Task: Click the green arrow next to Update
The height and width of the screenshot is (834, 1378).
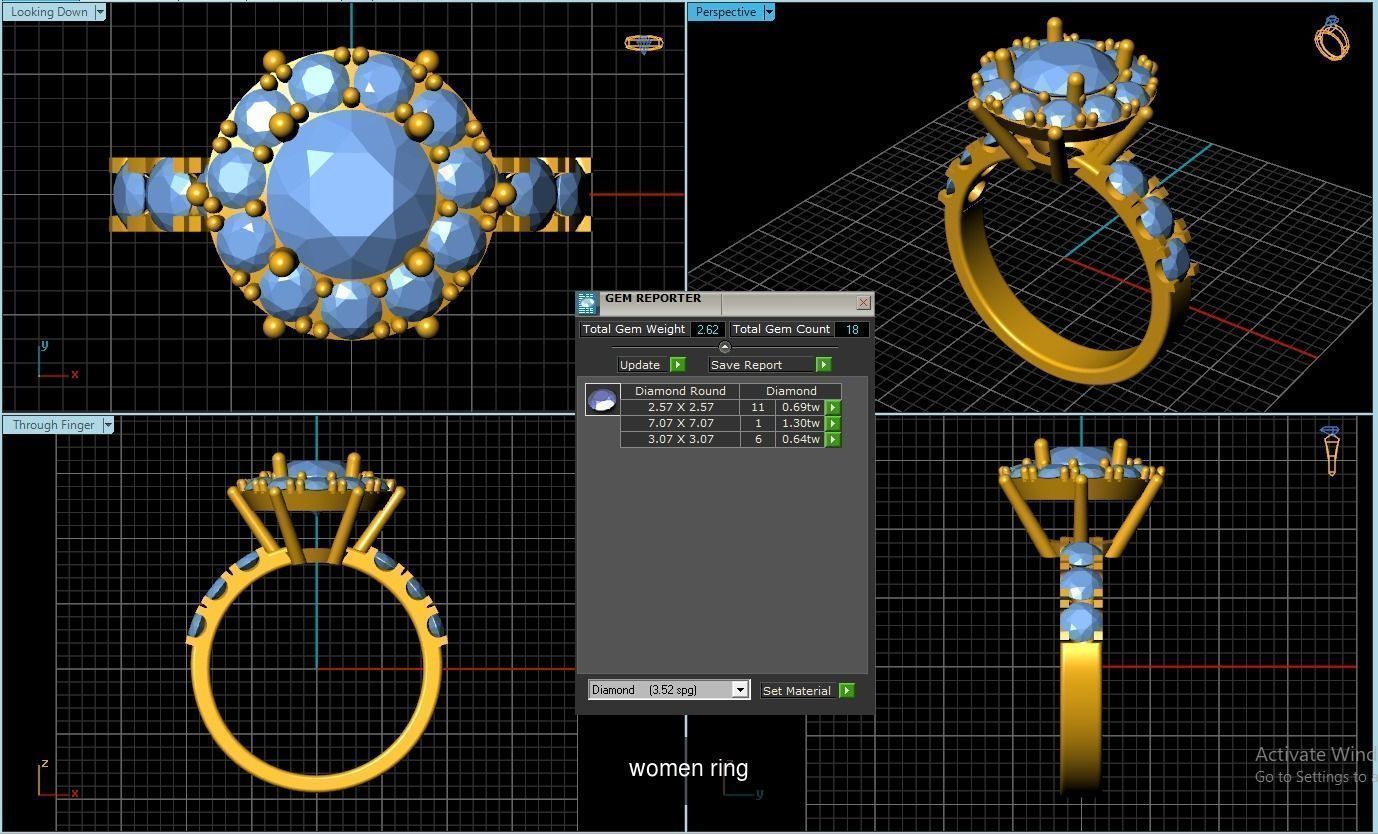Action: (x=677, y=364)
